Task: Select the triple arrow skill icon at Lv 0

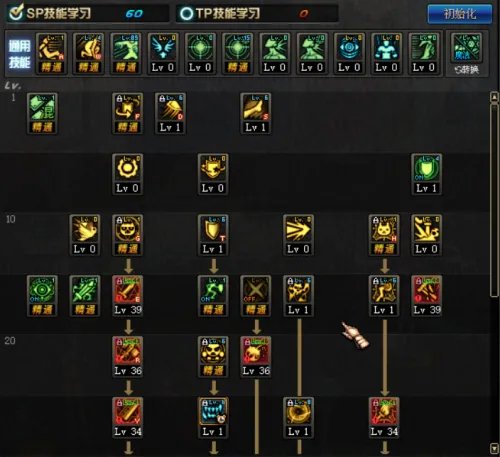Action: [x=298, y=235]
